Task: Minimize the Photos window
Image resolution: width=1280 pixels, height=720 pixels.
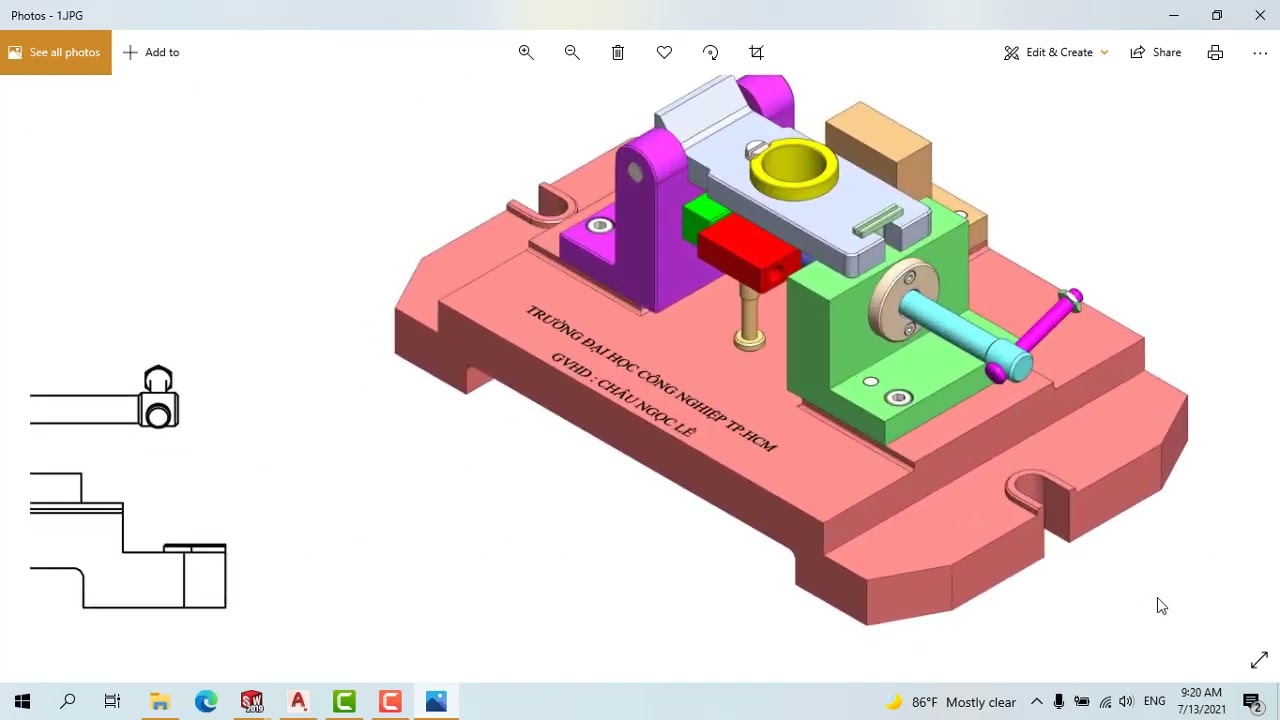Action: pos(1174,15)
